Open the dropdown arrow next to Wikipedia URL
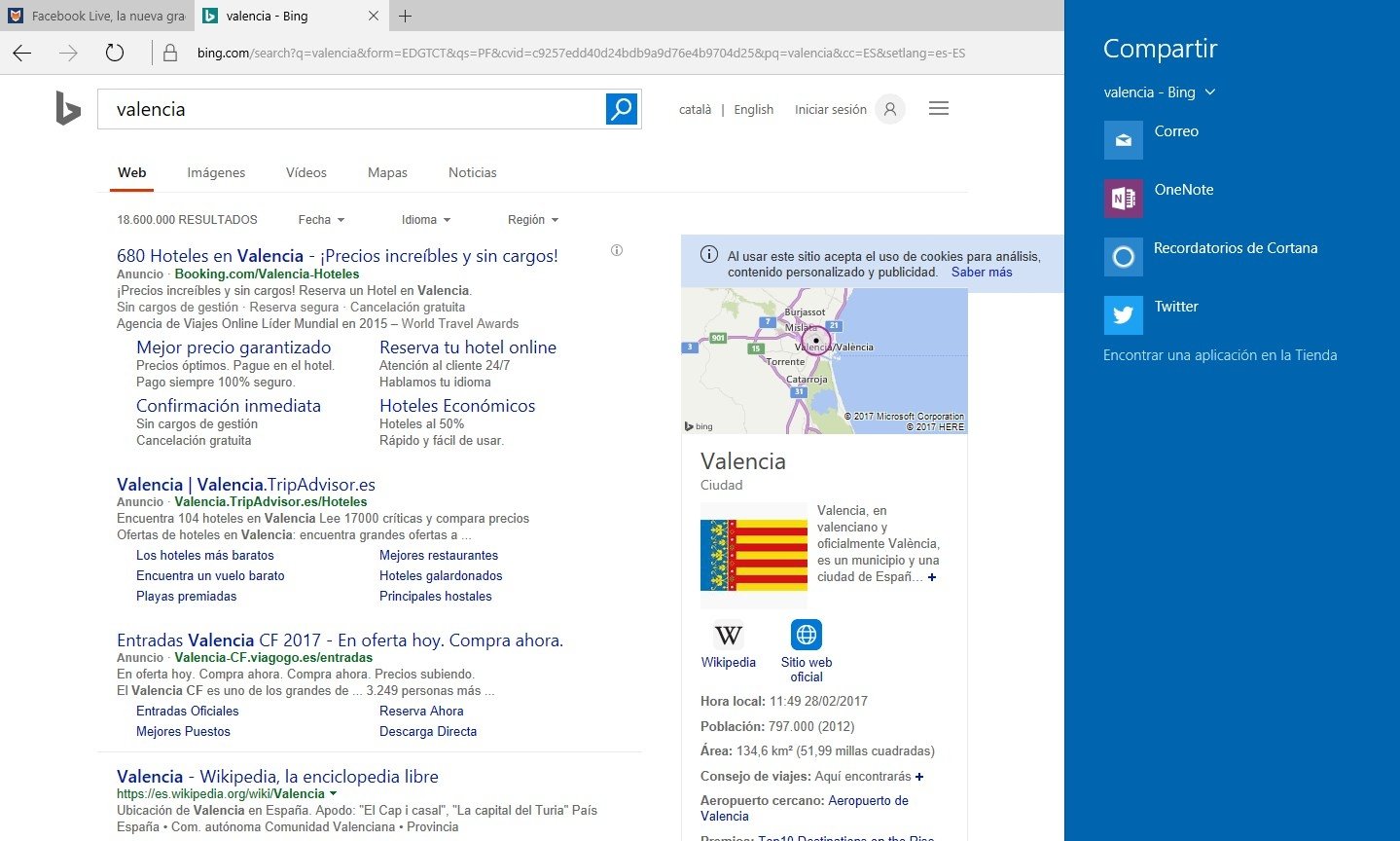 click(334, 794)
